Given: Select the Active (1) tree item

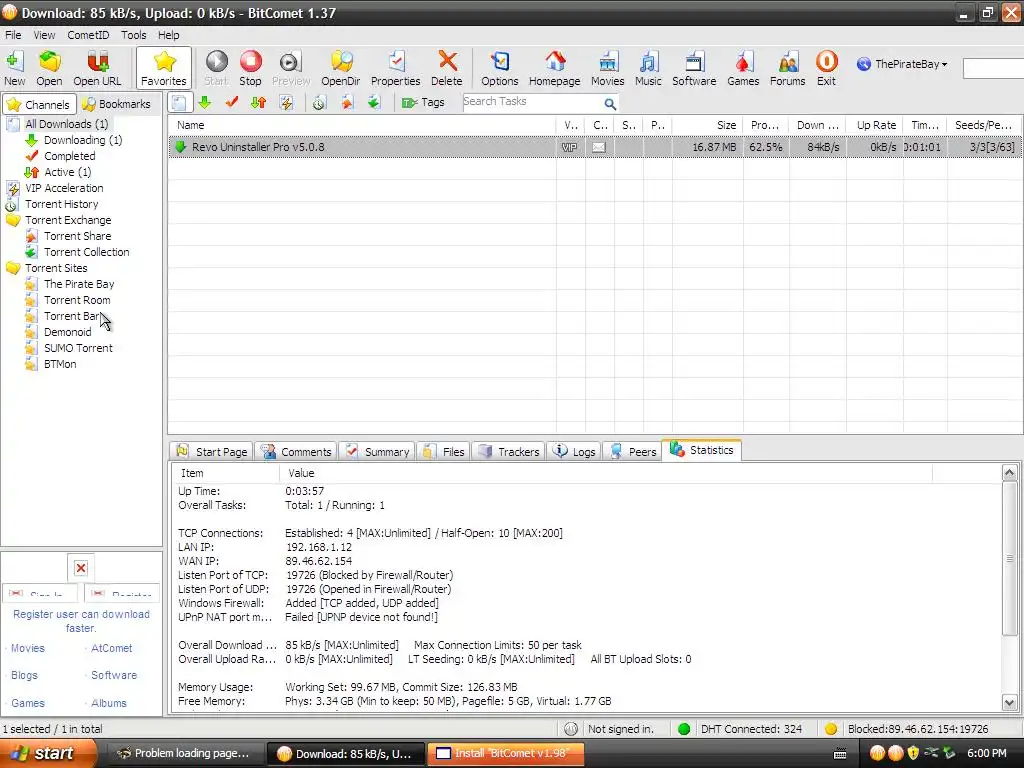Looking at the screenshot, I should [67, 172].
